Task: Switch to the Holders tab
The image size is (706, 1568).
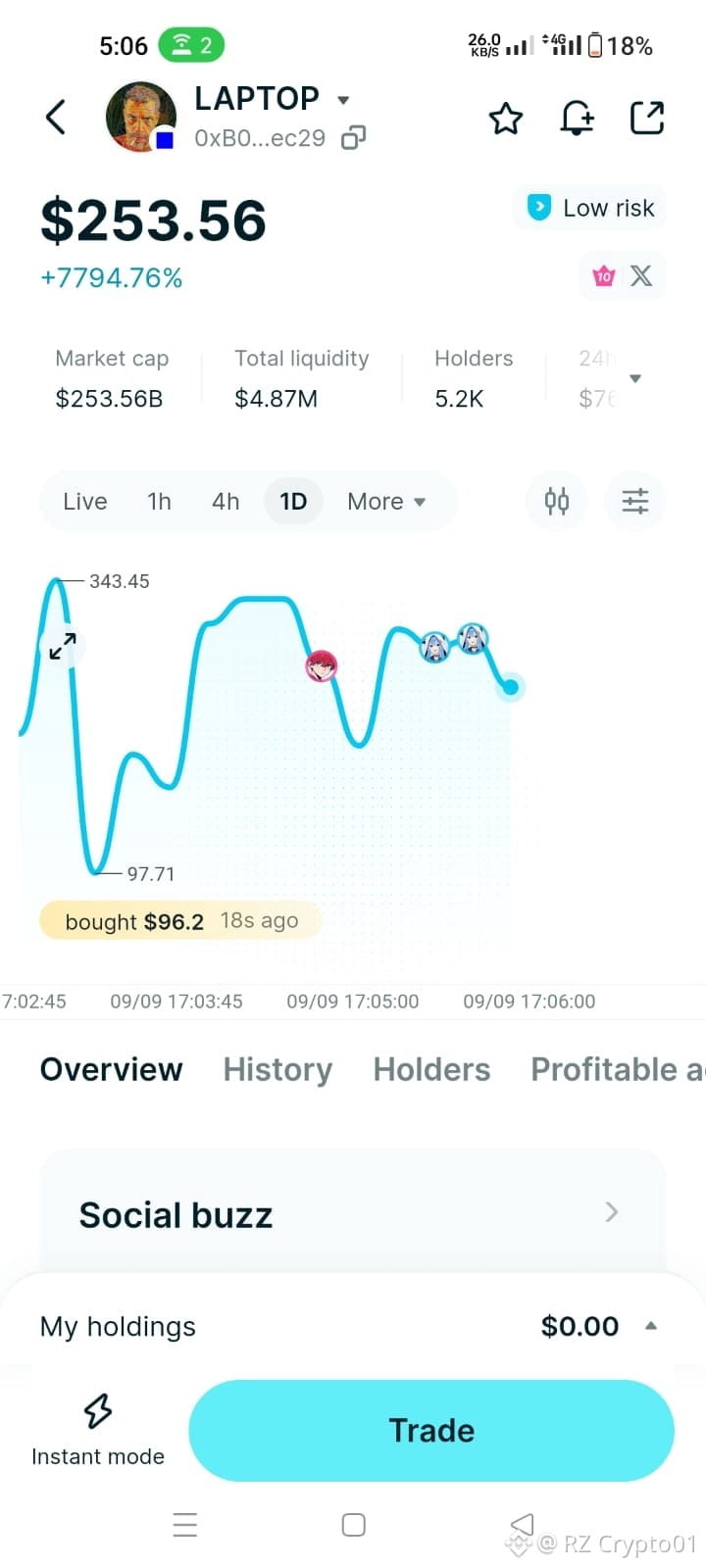Action: [x=431, y=1069]
